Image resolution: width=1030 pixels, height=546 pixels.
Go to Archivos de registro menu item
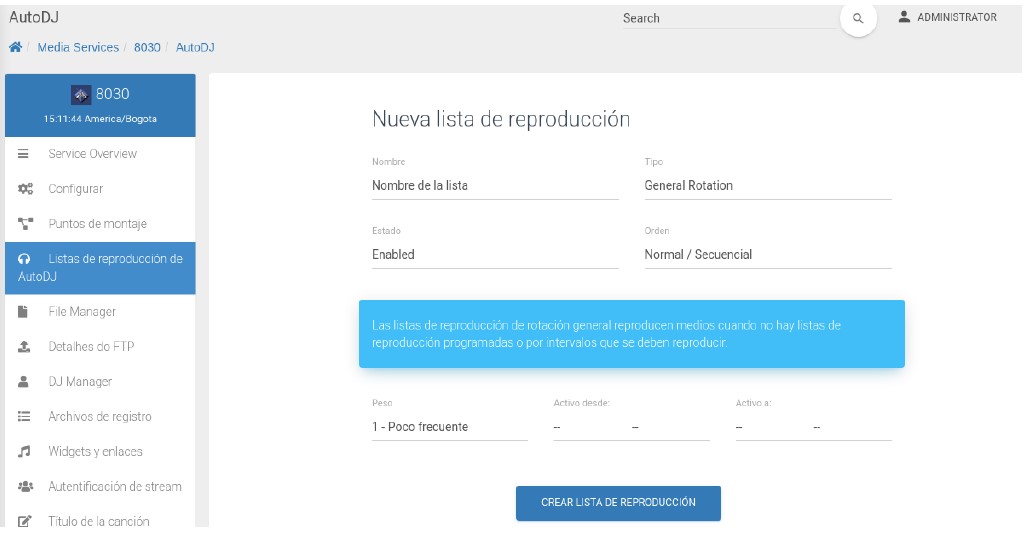pyautogui.click(x=99, y=417)
